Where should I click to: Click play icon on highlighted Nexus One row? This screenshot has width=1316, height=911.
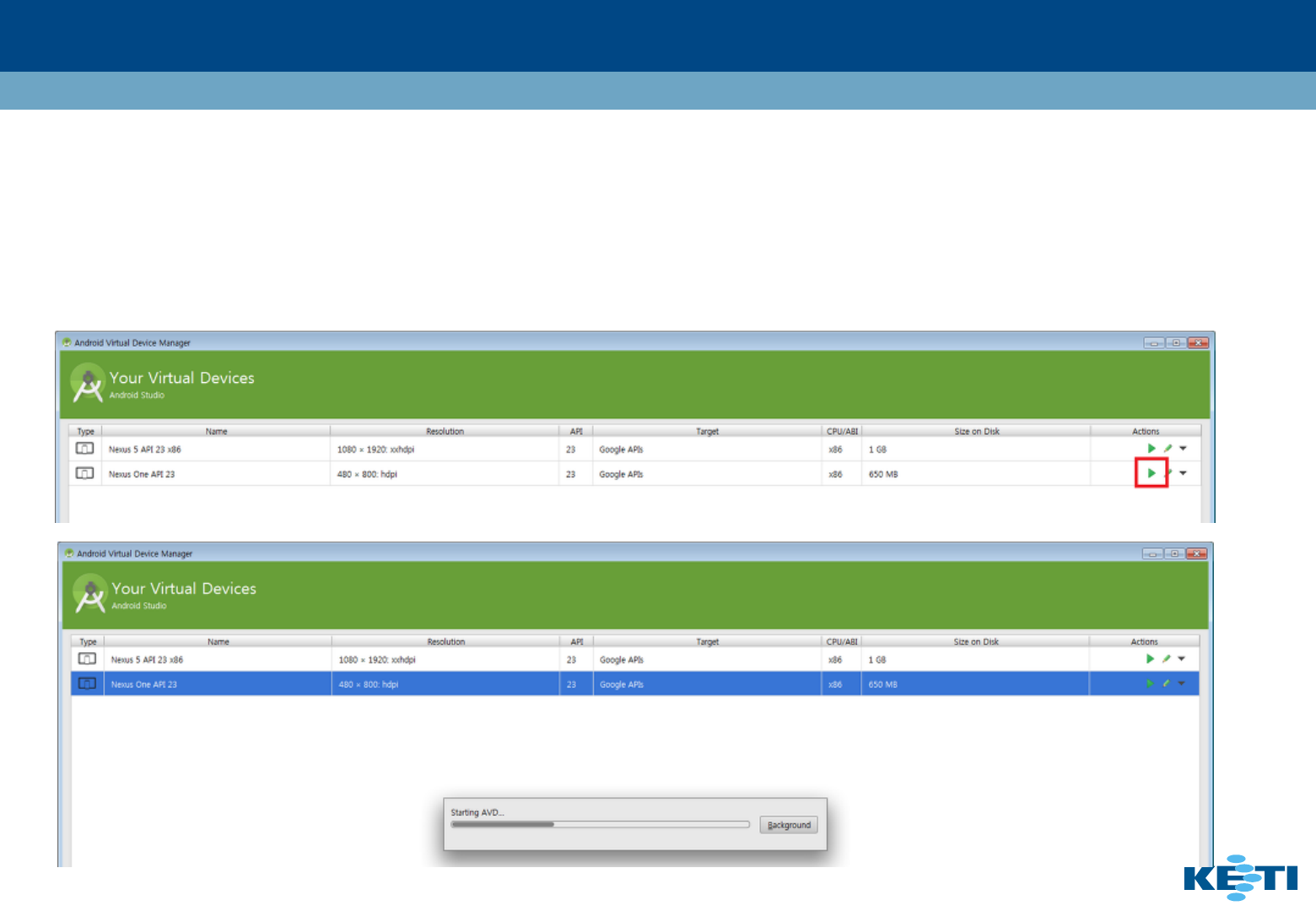[1150, 683]
